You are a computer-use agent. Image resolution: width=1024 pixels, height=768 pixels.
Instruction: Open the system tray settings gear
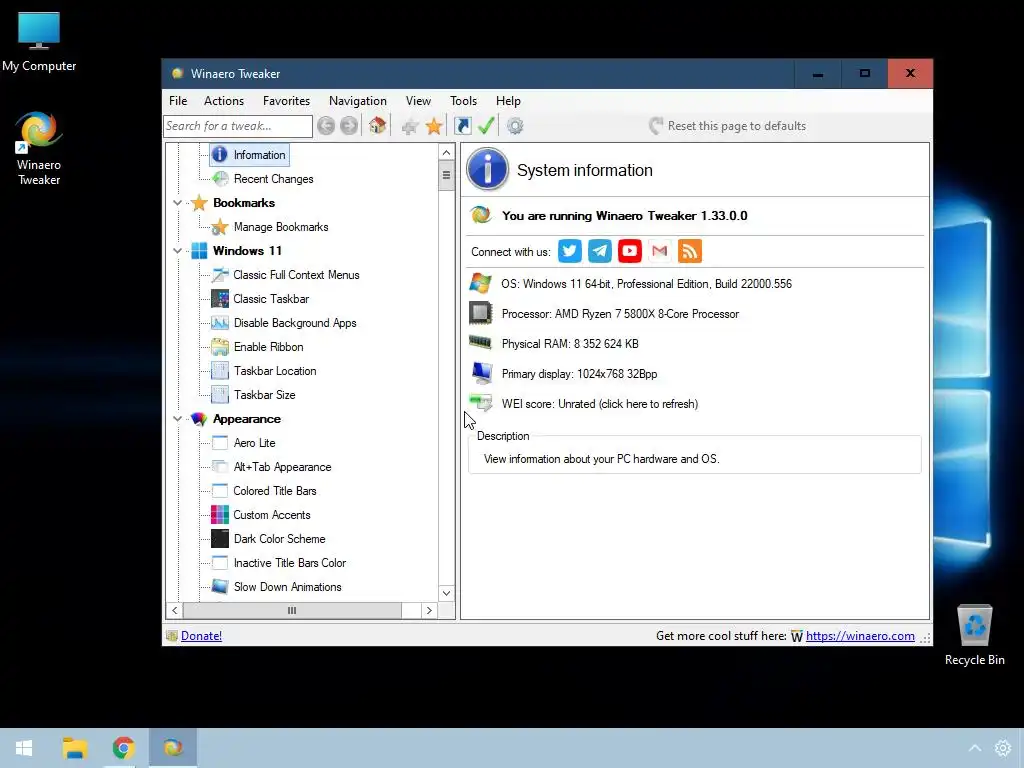[1002, 748]
